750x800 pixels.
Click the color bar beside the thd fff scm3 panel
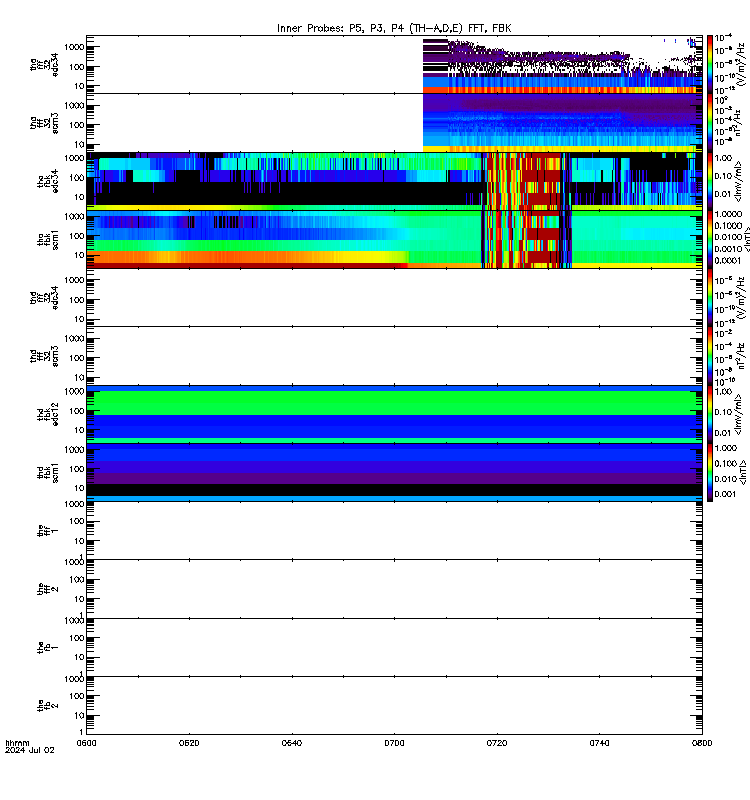pyautogui.click(x=709, y=356)
